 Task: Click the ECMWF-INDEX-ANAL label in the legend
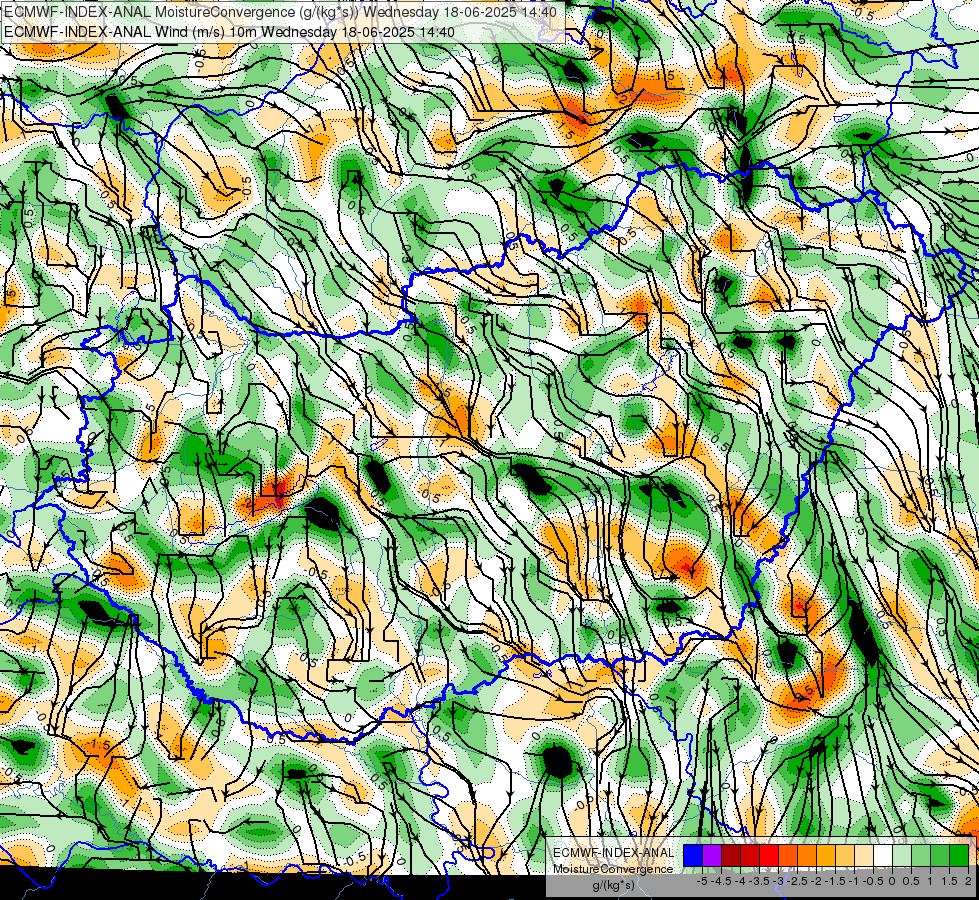[613, 853]
